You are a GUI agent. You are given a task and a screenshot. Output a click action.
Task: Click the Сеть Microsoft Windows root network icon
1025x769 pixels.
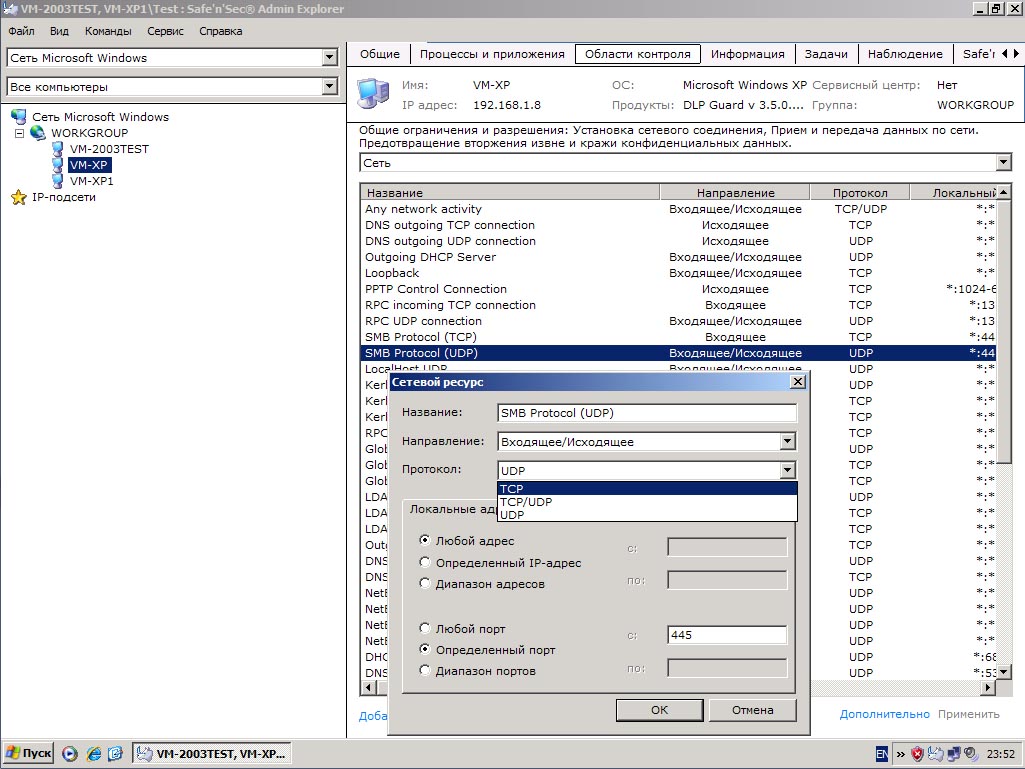18,117
